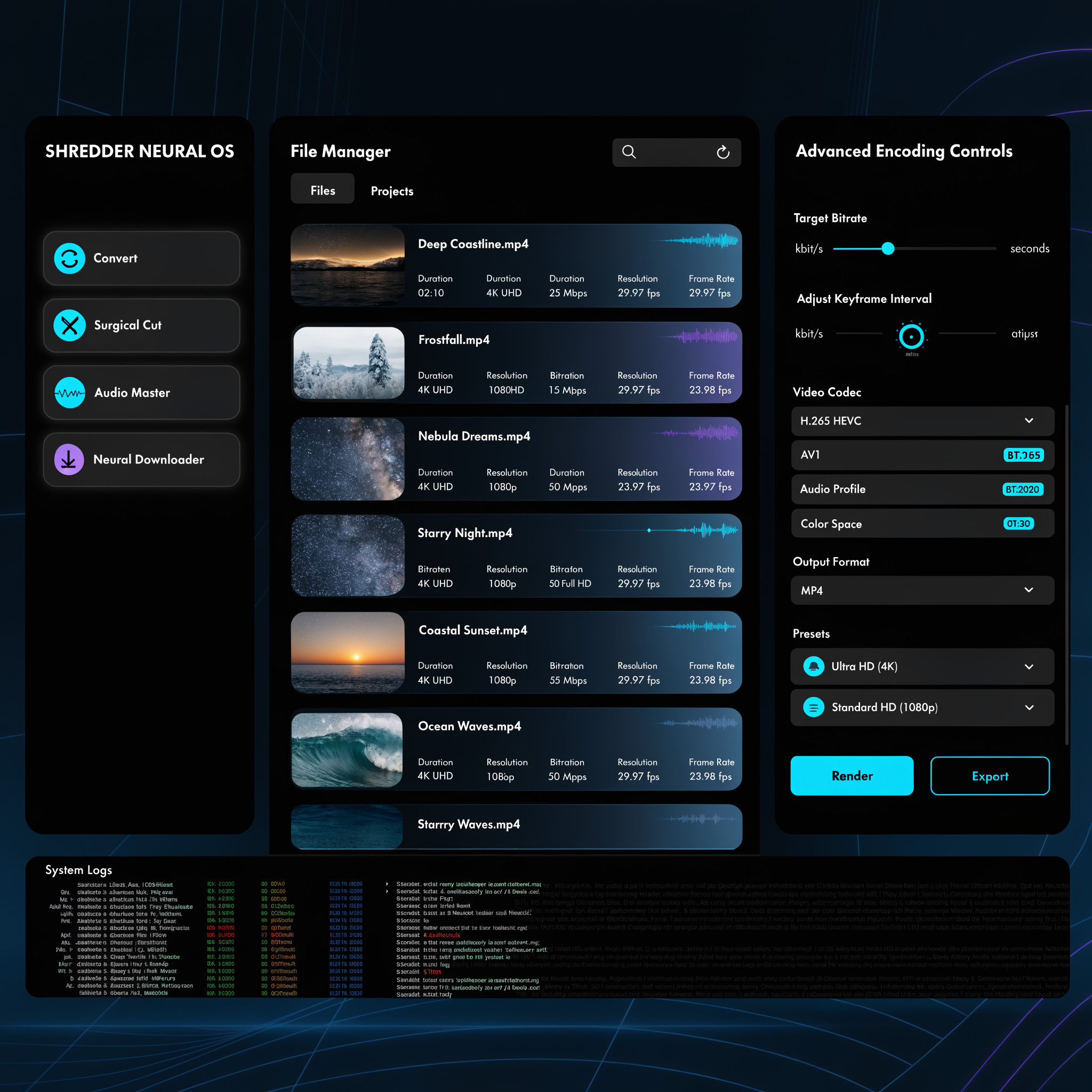Image resolution: width=1092 pixels, height=1092 pixels.
Task: Open the H.265 HEVC codec dropdown
Action: tap(1029, 421)
